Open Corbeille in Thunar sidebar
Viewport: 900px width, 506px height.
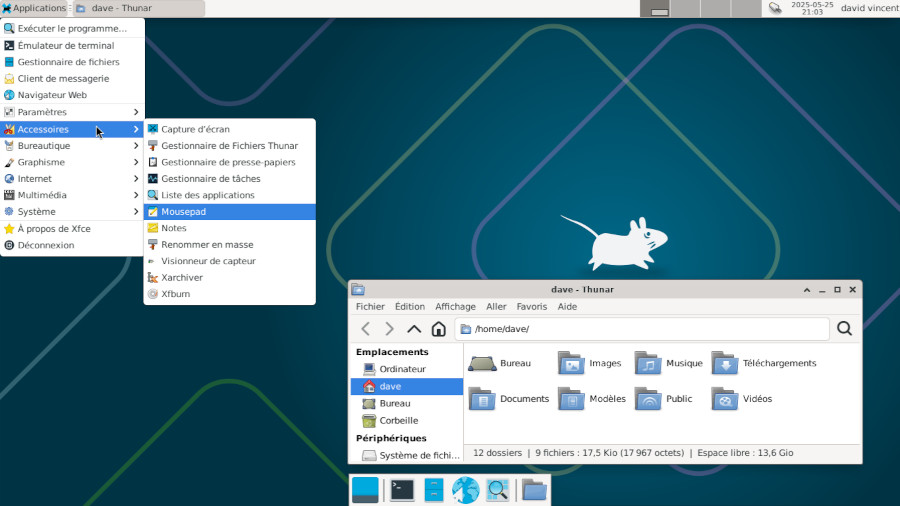tap(406, 421)
